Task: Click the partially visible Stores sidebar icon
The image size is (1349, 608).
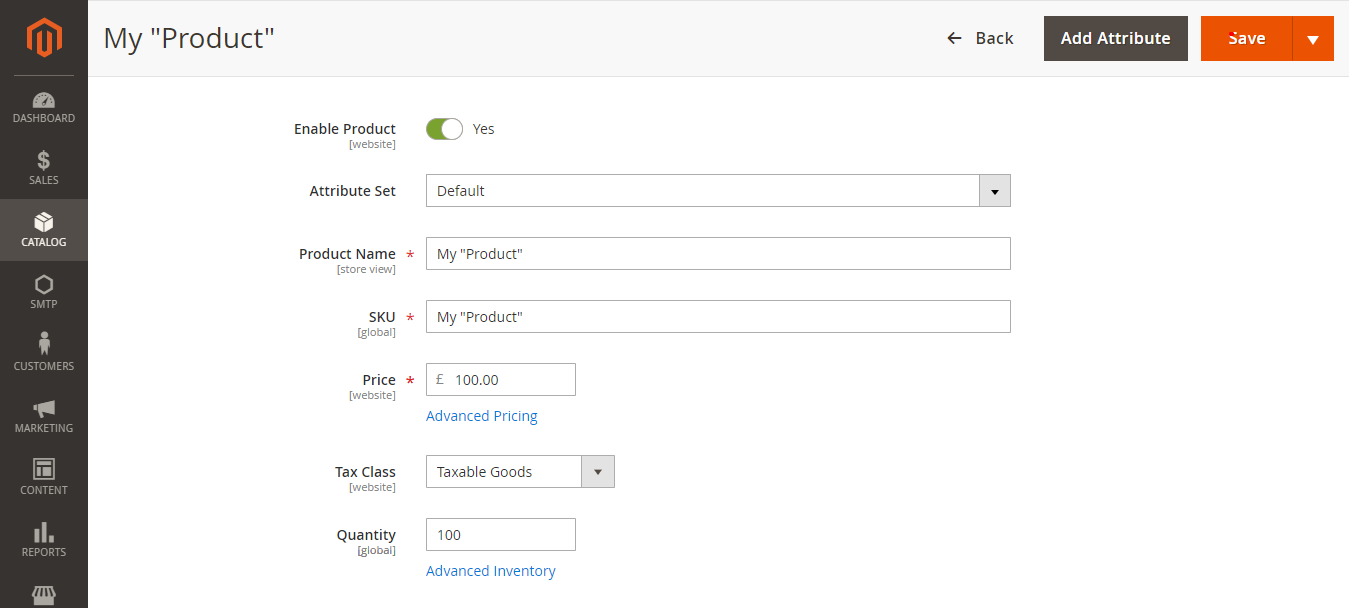Action: pos(43,597)
